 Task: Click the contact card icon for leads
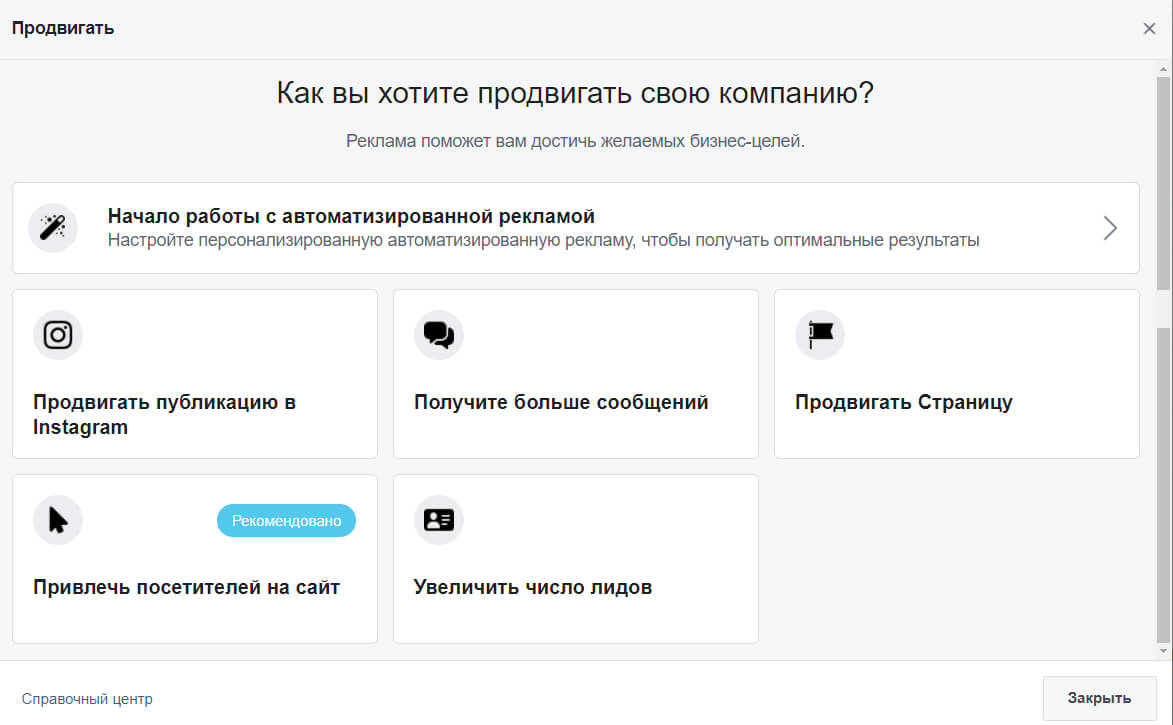point(438,520)
